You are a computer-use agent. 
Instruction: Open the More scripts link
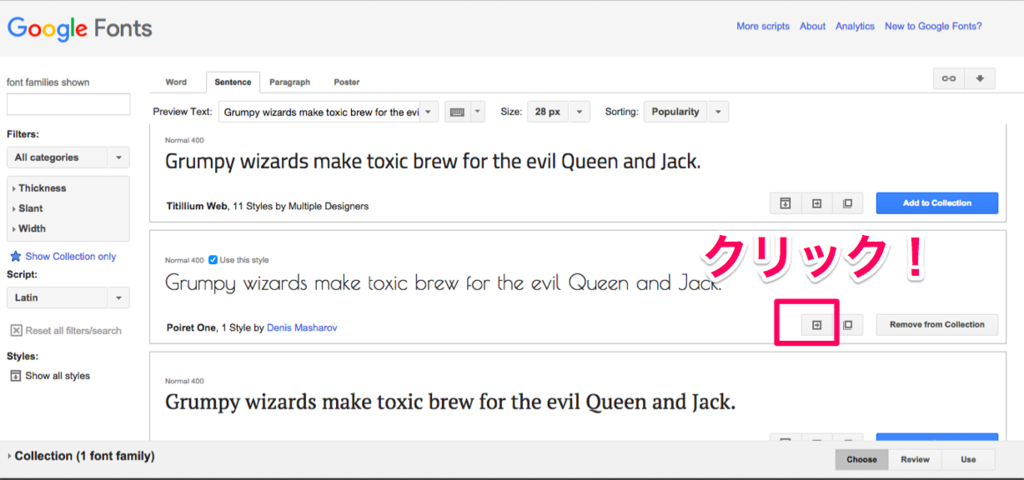pos(763,26)
